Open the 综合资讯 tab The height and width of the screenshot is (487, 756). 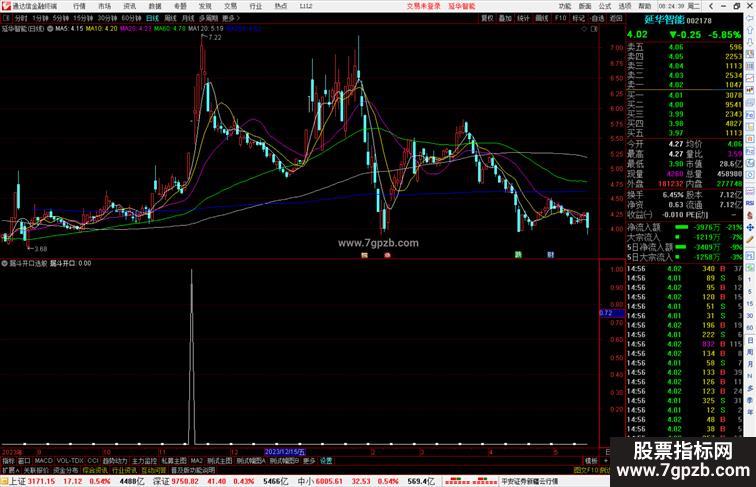click(95, 470)
